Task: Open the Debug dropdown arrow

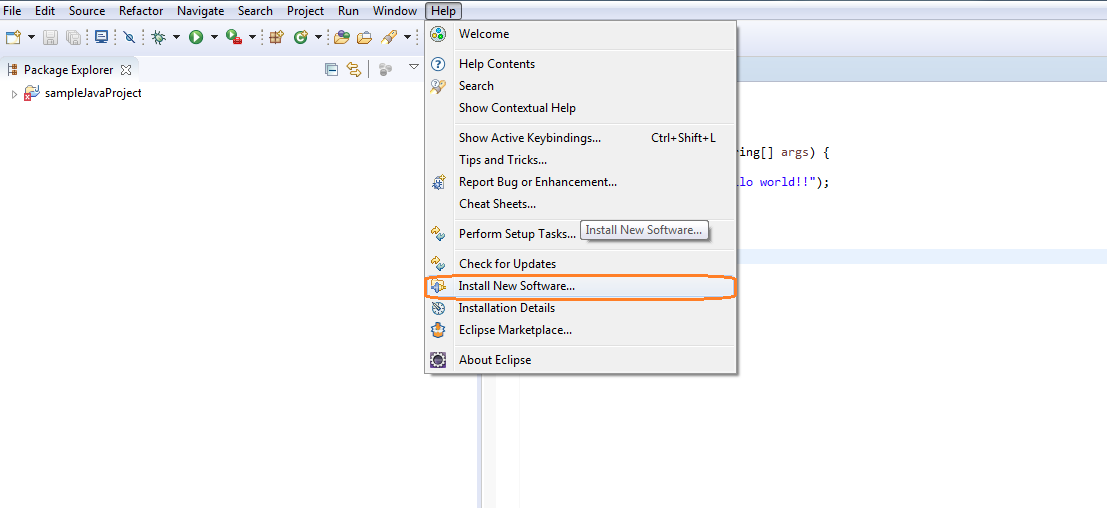Action: click(176, 37)
